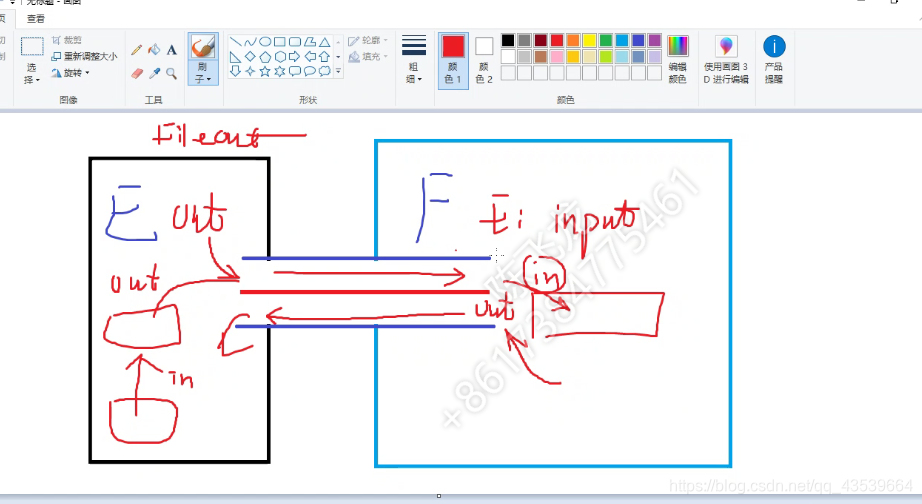Viewport: 922px width, 504px height.
Task: Pick the black color swatch
Action: point(508,40)
